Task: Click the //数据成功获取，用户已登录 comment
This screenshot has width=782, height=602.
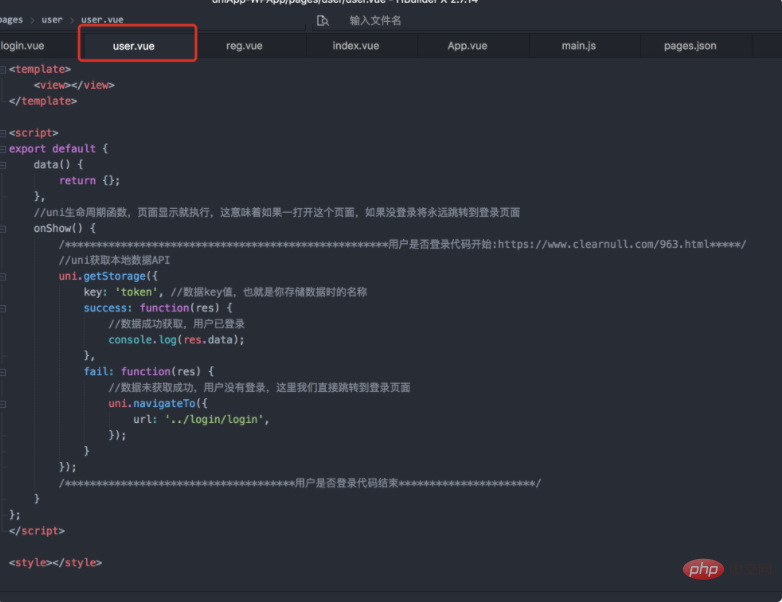Action: coord(177,324)
